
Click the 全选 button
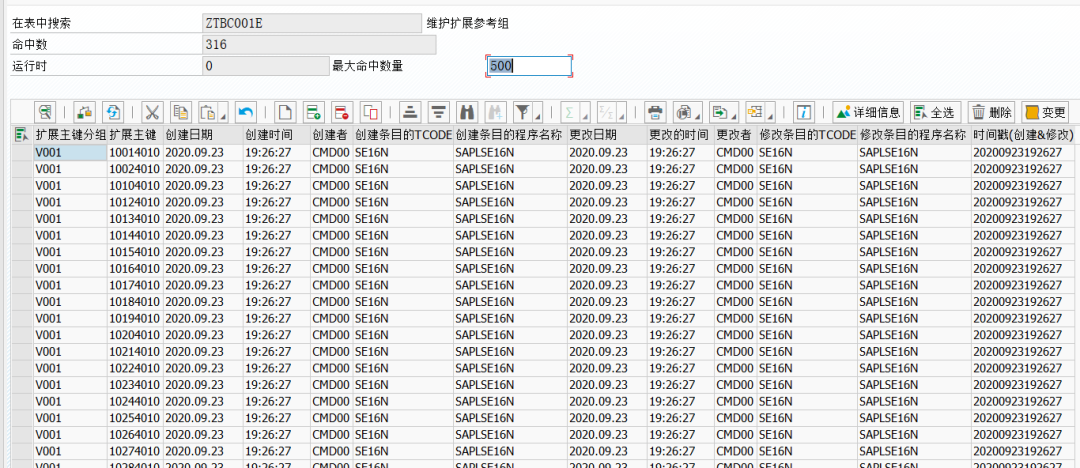click(935, 112)
